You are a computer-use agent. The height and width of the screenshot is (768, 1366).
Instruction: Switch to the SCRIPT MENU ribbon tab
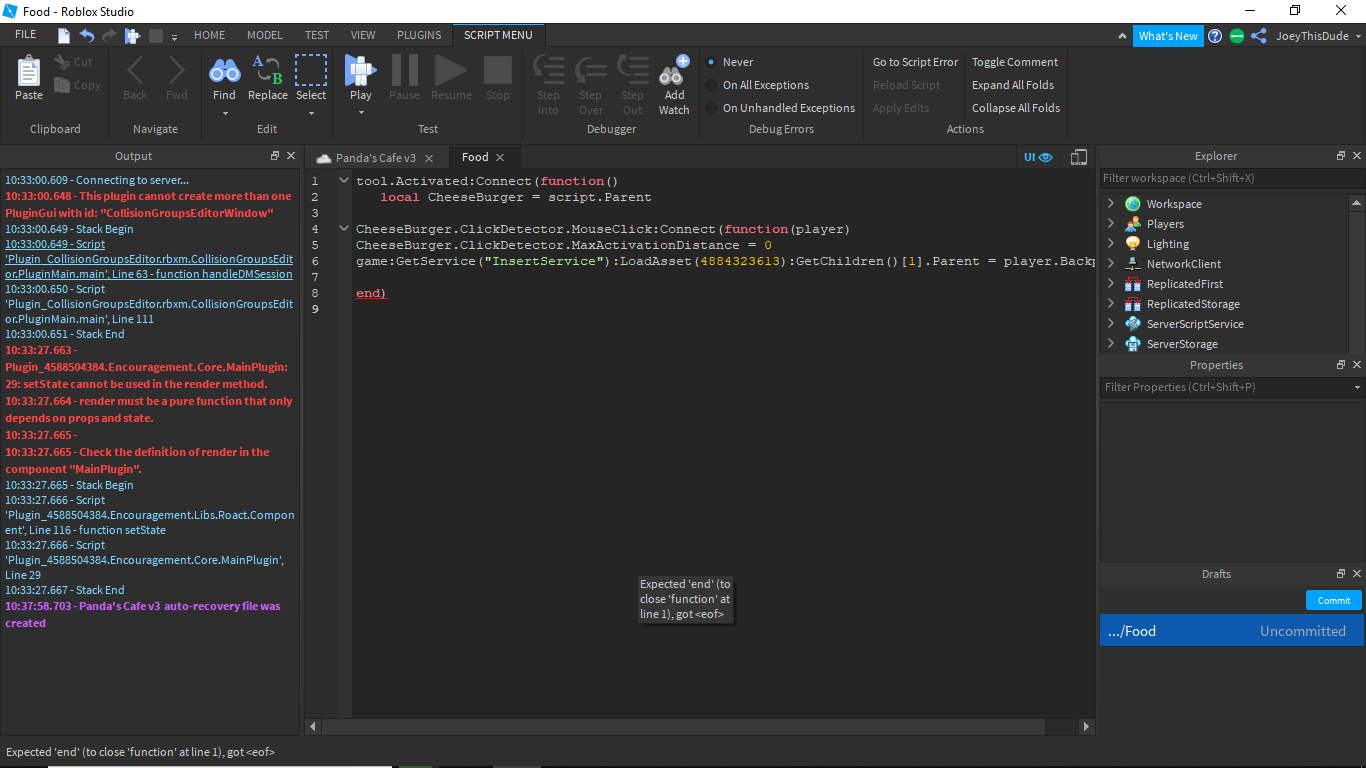[x=497, y=35]
